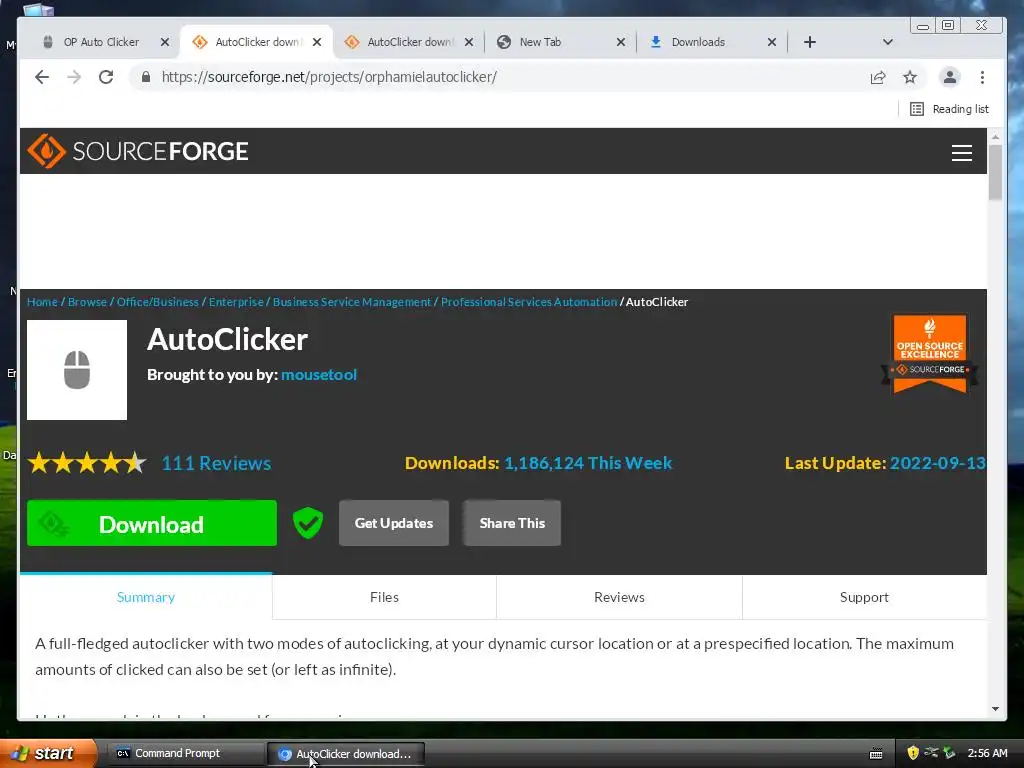
Task: Click the page scrollbar down arrow
Action: 995,709
